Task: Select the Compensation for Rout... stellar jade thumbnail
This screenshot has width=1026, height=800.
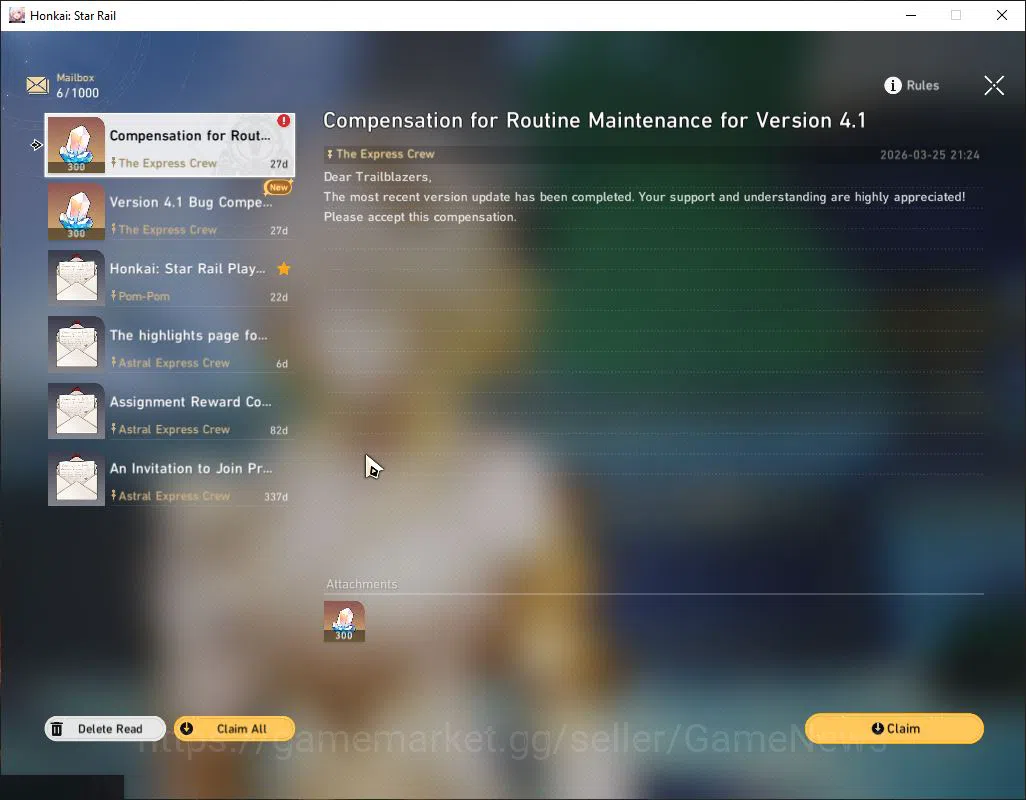Action: point(76,145)
